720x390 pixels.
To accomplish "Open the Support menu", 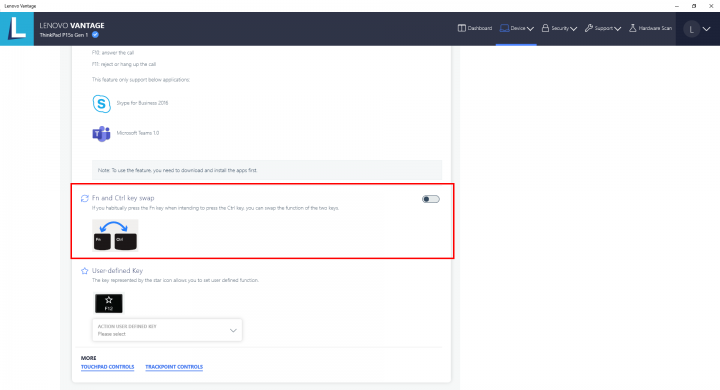I will click(x=602, y=28).
